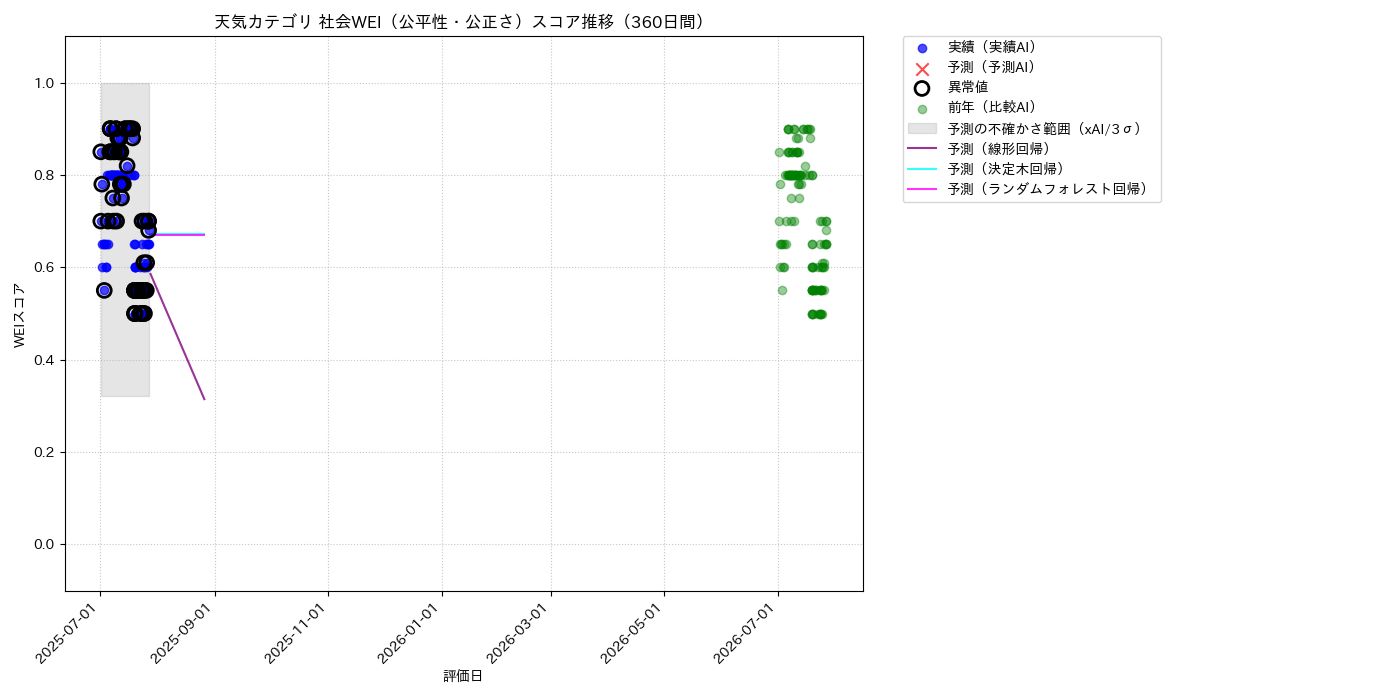Click the purple 線形回帰 legend line sample
This screenshot has width=1400, height=700.
922,149
